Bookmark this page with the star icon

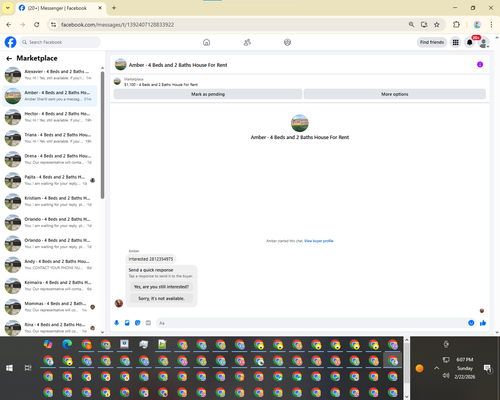437,25
